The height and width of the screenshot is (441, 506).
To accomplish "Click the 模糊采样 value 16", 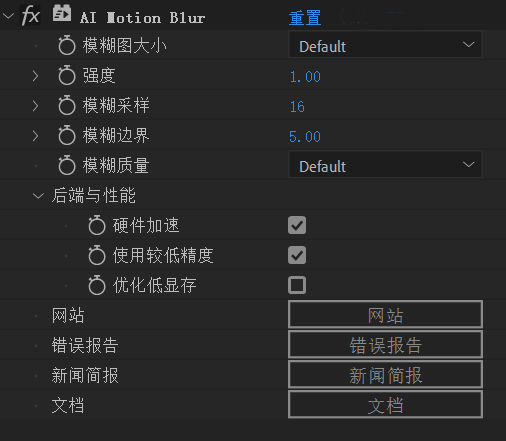I will coord(297,107).
